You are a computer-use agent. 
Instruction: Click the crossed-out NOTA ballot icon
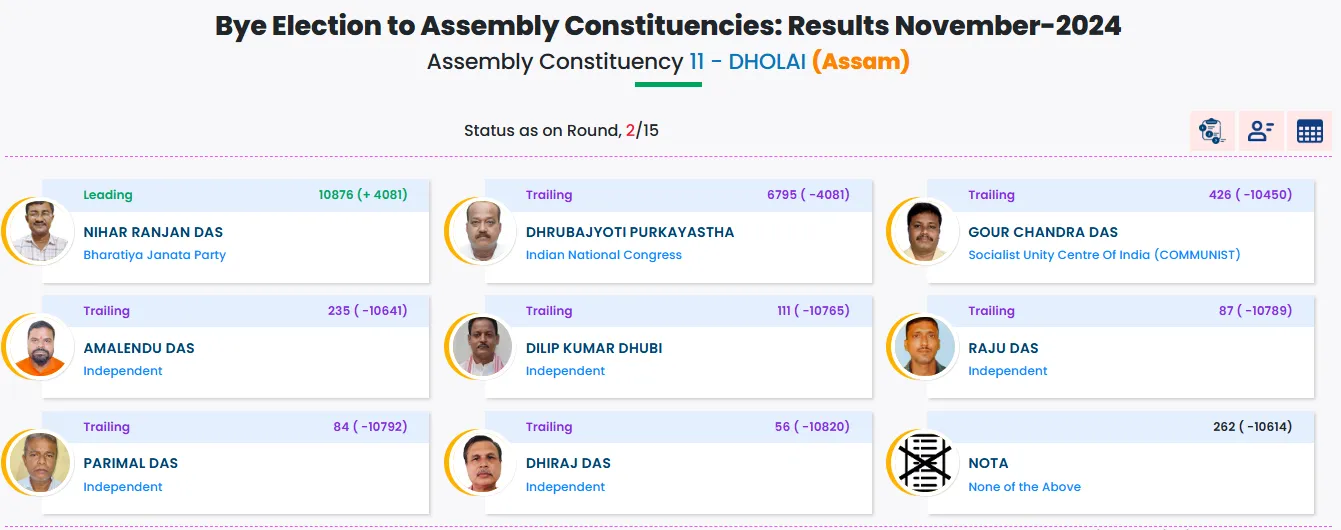925,462
